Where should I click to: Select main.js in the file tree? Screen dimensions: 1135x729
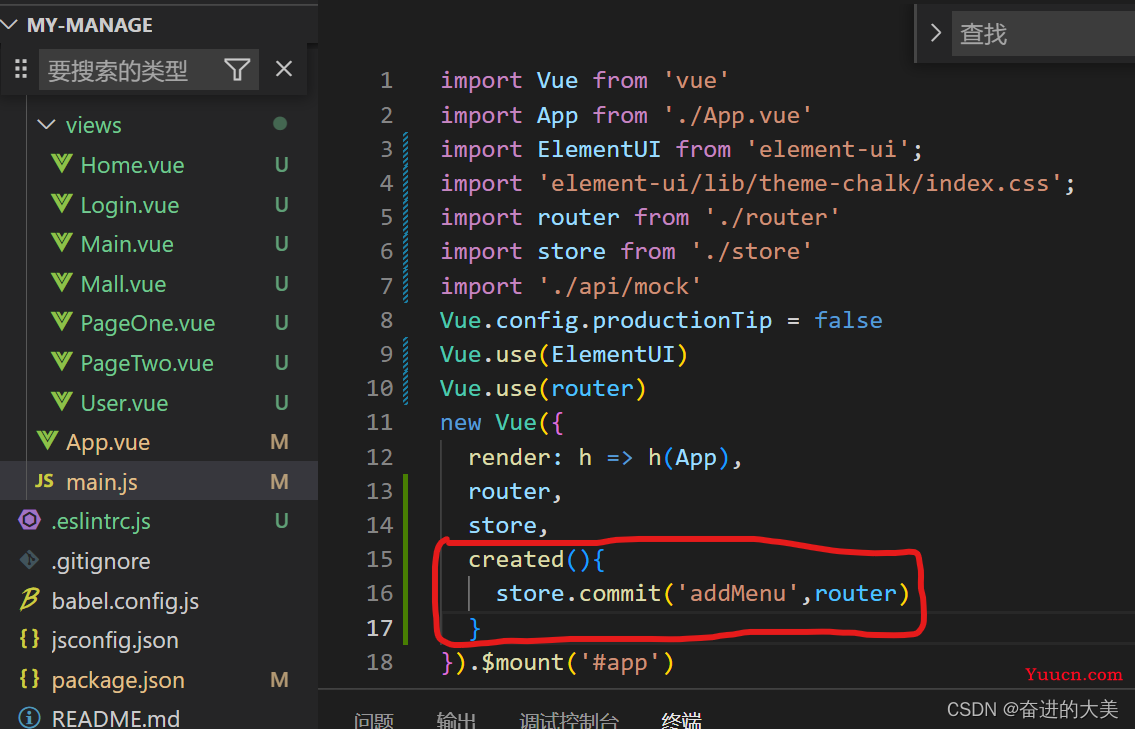[x=101, y=482]
